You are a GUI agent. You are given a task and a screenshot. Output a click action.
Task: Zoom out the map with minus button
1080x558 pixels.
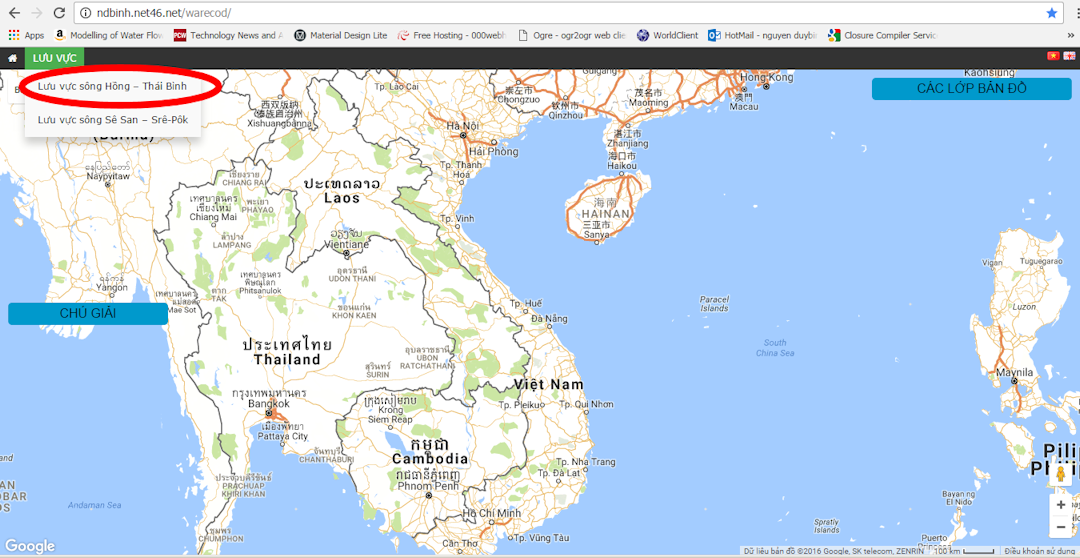[1060, 527]
